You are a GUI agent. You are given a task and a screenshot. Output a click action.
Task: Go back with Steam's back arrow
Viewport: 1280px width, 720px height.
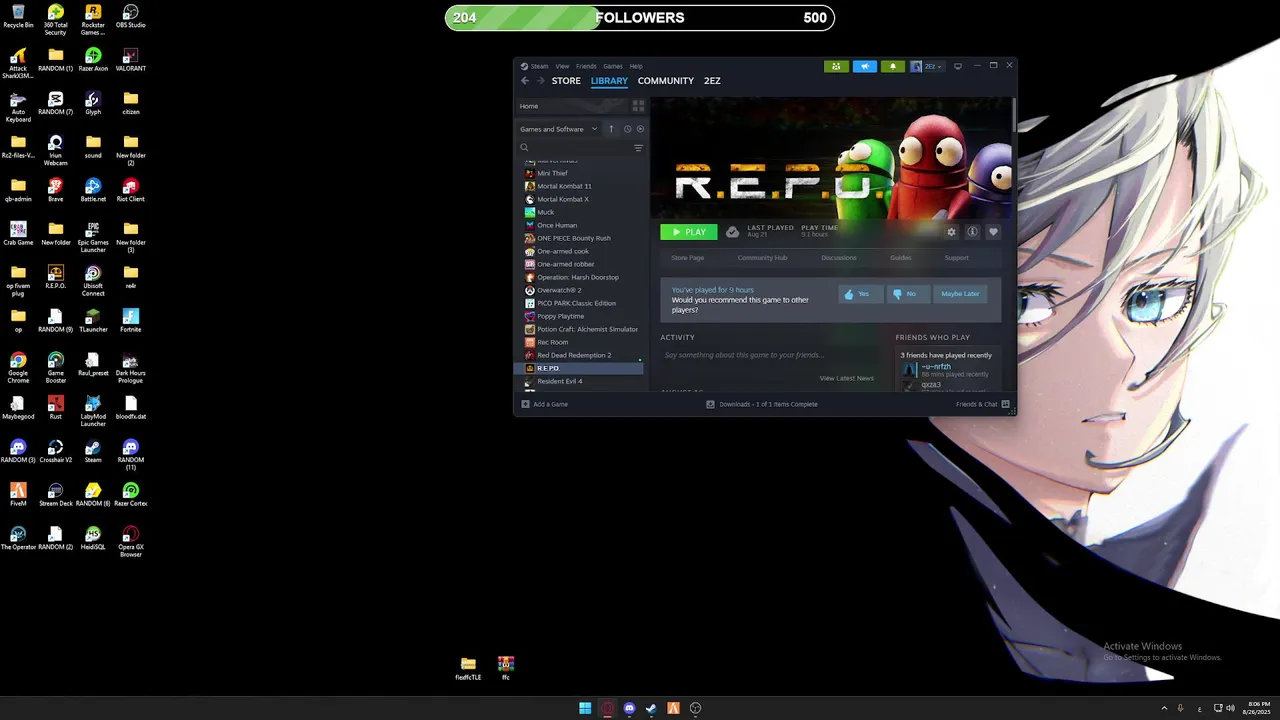tap(525, 81)
